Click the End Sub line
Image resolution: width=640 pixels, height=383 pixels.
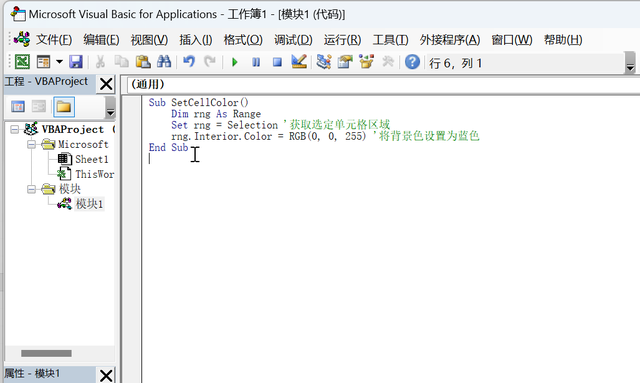(169, 147)
